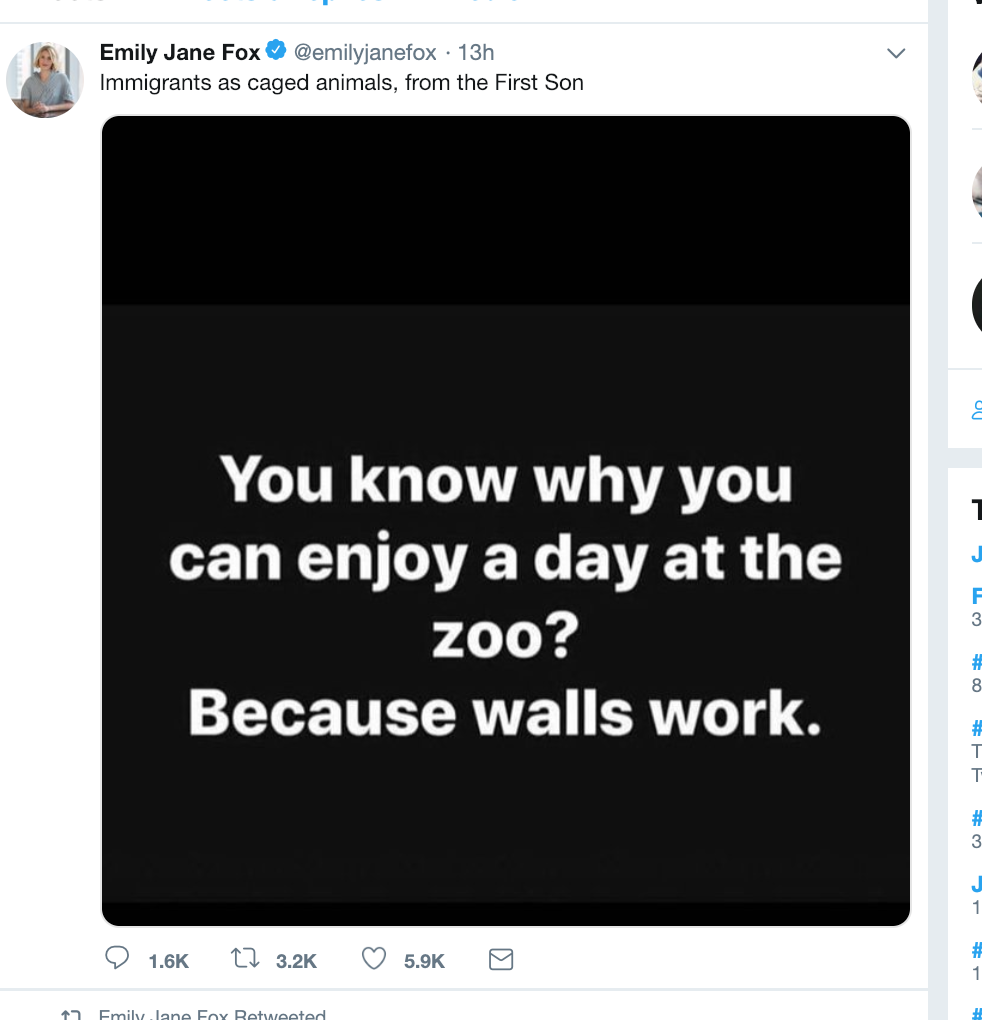Screen dimensions: 982x1020
Task: Click the 1.6K reply count
Action: pyautogui.click(x=168, y=960)
